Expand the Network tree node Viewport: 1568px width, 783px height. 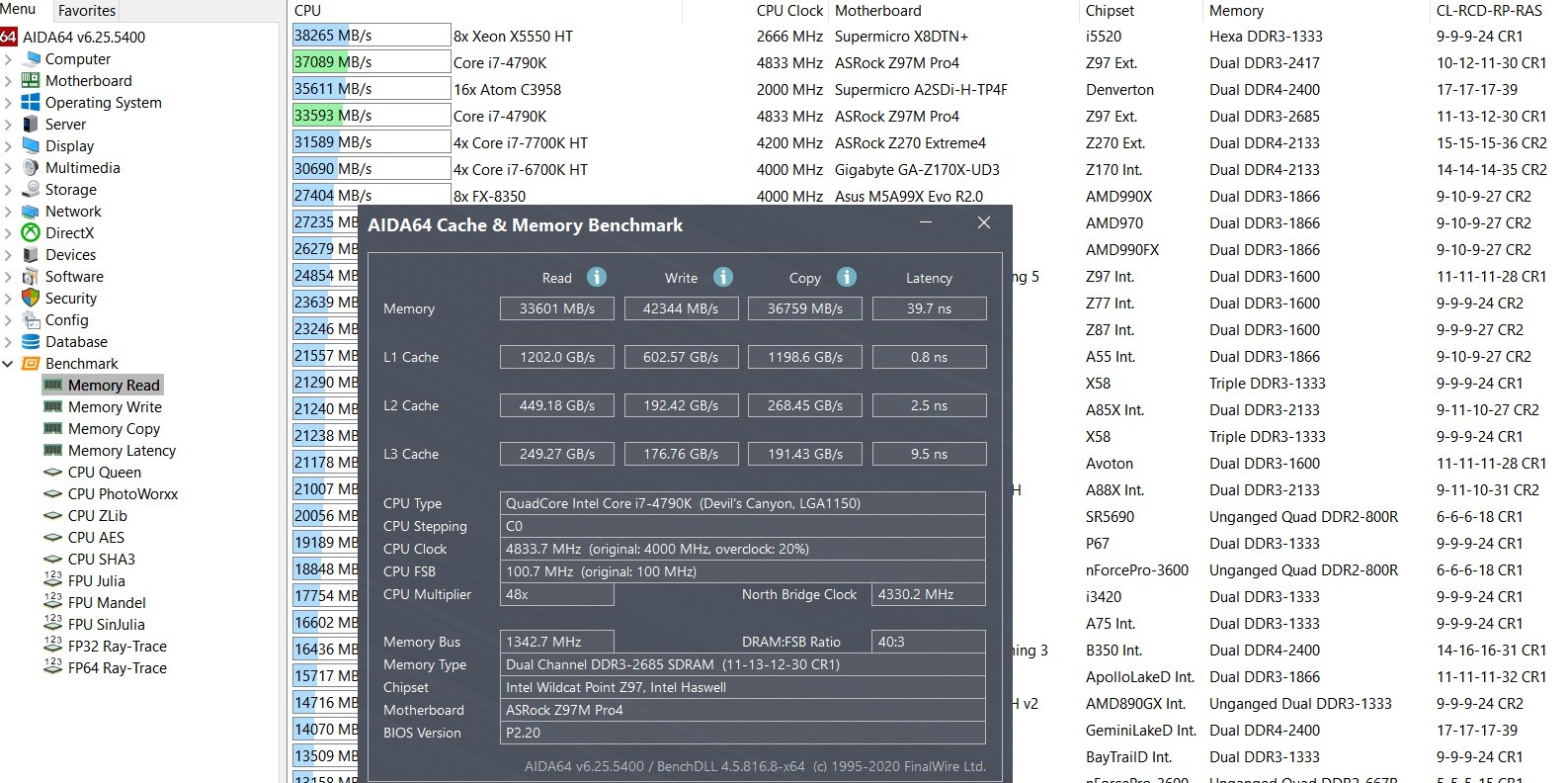[x=9, y=212]
